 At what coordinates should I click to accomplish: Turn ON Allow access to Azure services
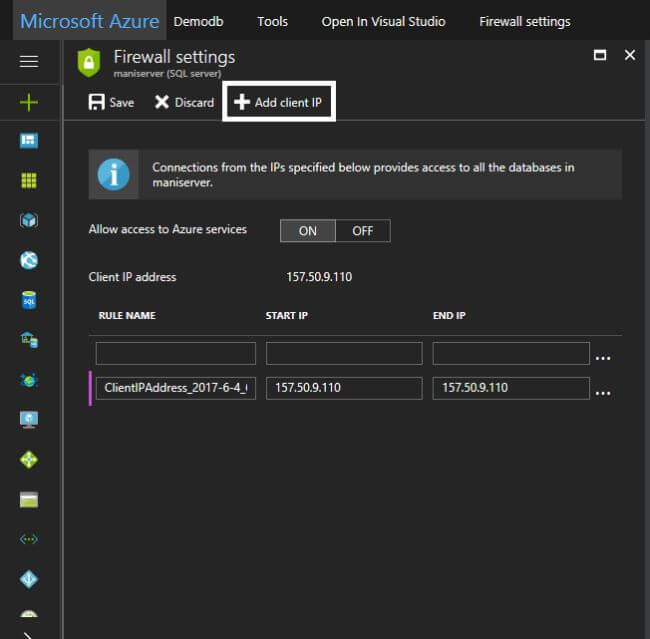308,231
